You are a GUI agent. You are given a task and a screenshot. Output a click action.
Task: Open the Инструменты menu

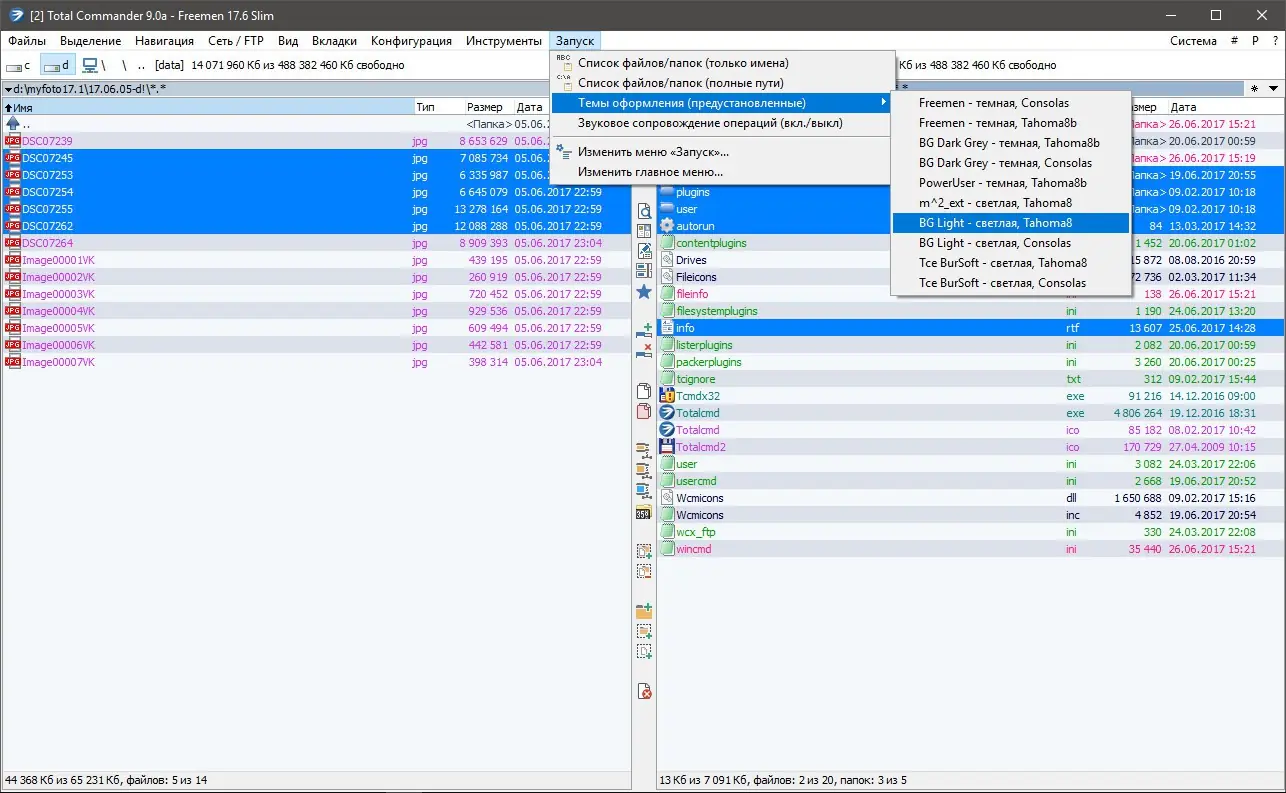(x=504, y=41)
